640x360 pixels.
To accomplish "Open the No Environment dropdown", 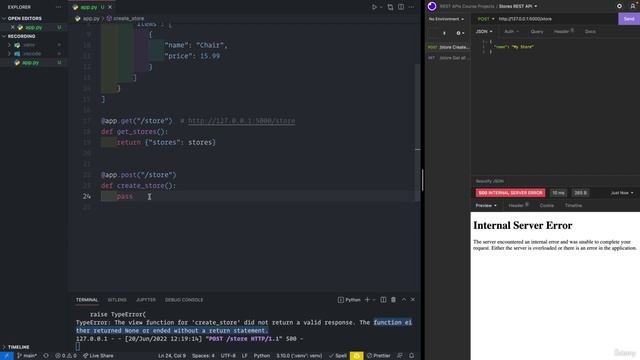I will pyautogui.click(x=446, y=19).
